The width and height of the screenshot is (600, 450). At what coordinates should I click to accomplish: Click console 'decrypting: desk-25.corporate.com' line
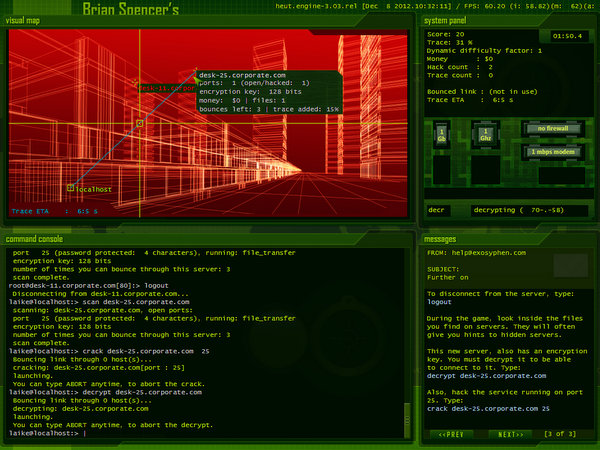[80, 409]
